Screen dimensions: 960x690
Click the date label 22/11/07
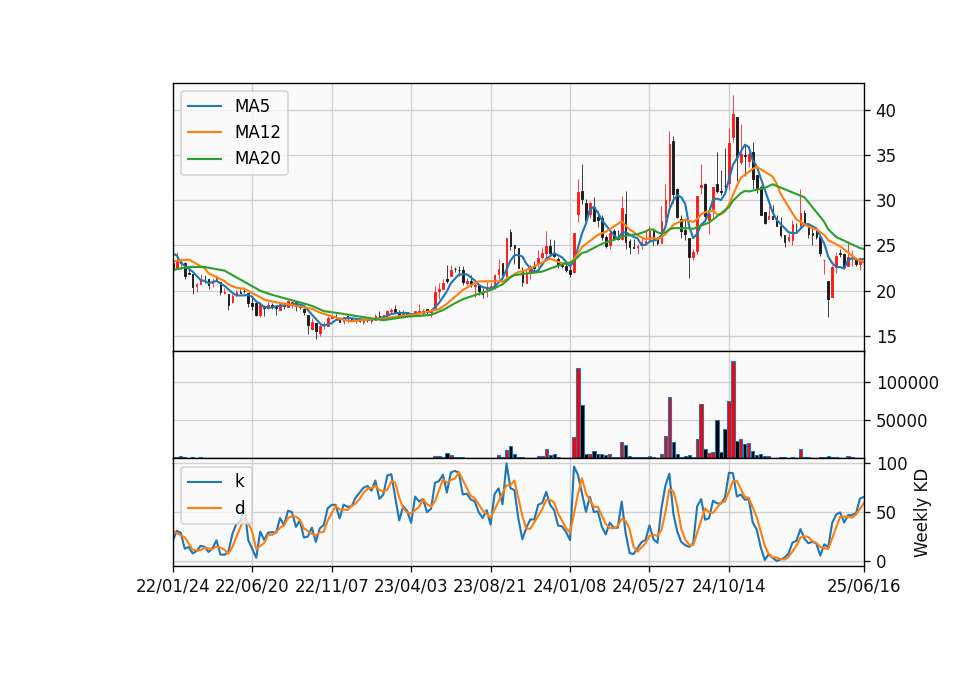(332, 586)
